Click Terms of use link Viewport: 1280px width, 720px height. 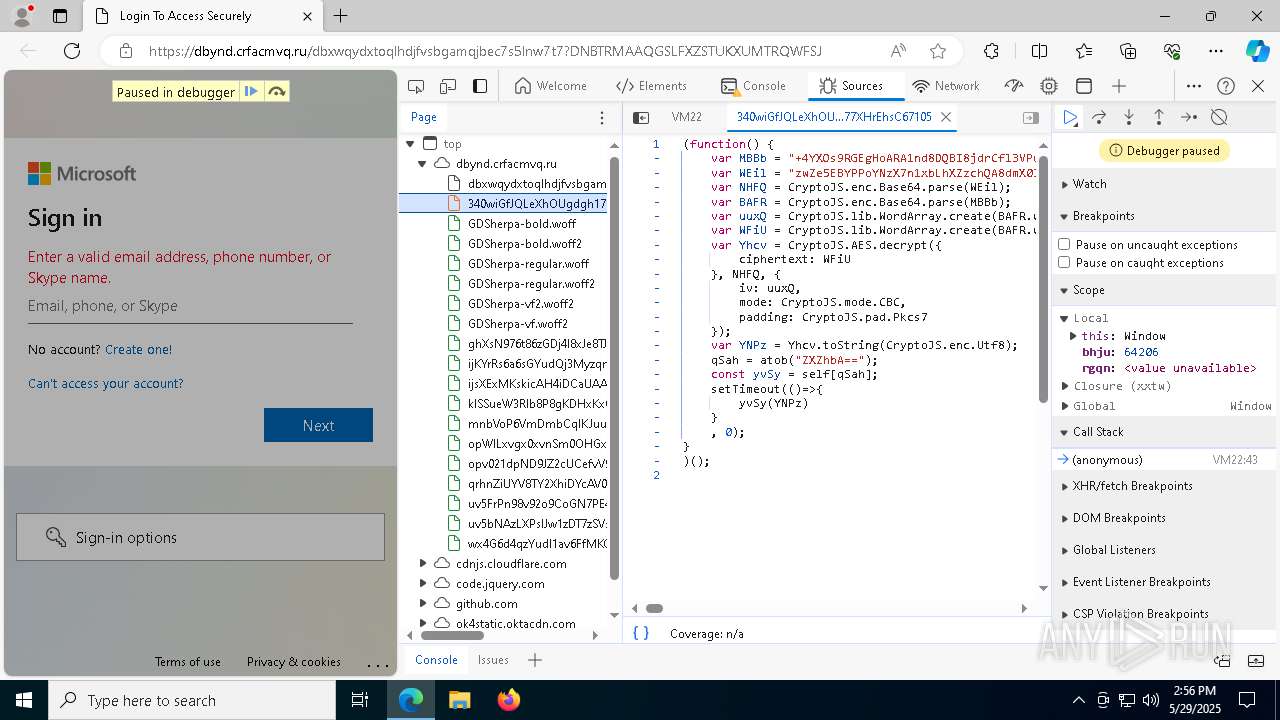[x=188, y=662]
